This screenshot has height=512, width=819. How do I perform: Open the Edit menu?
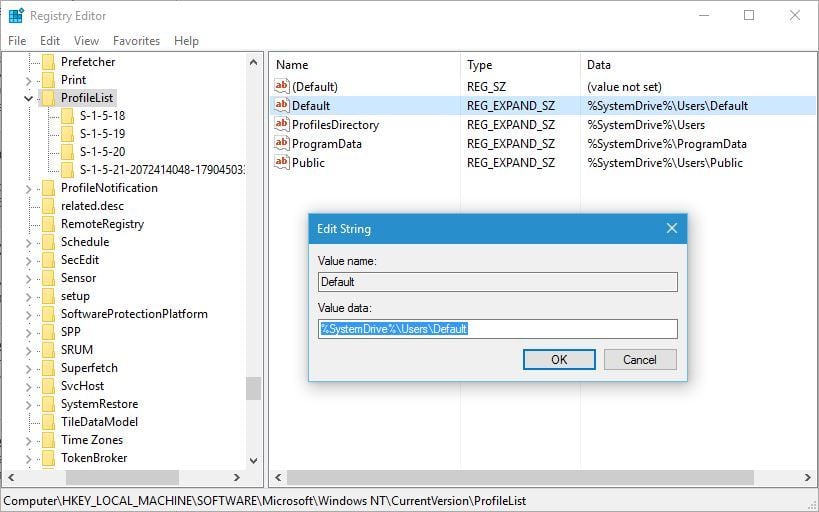pos(50,41)
